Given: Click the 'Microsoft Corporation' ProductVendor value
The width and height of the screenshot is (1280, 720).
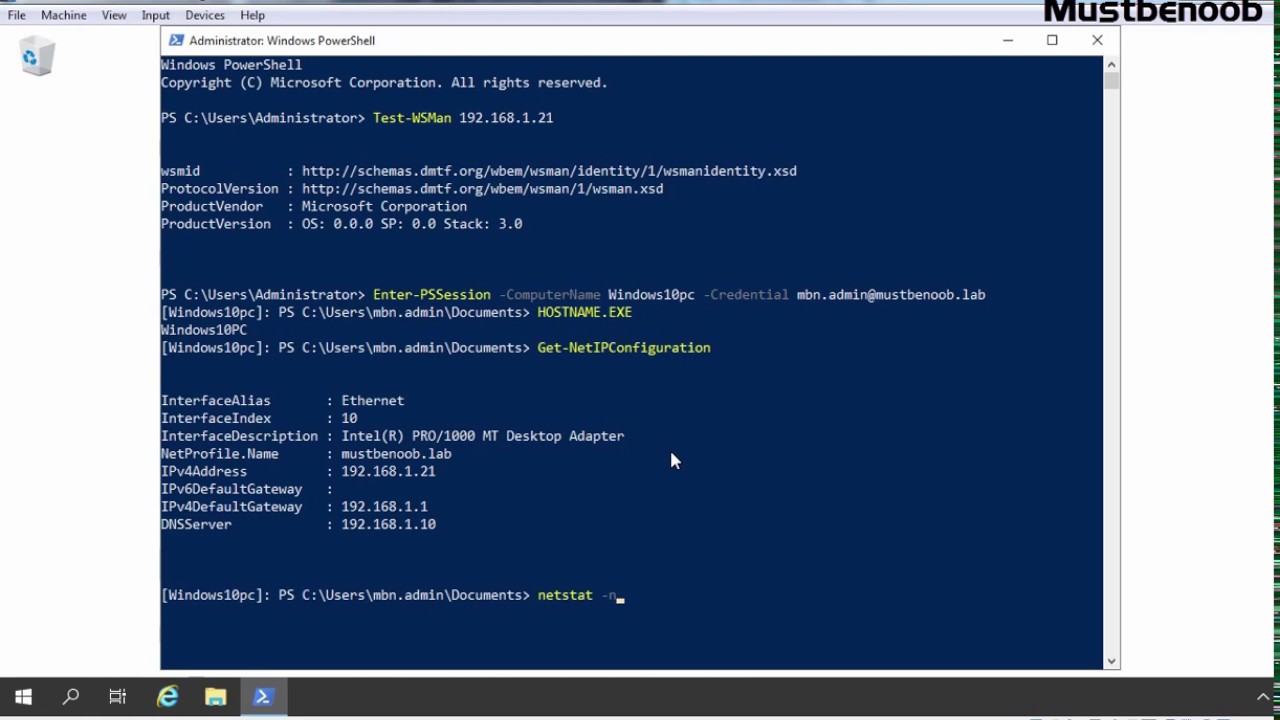Looking at the screenshot, I should pos(384,207).
